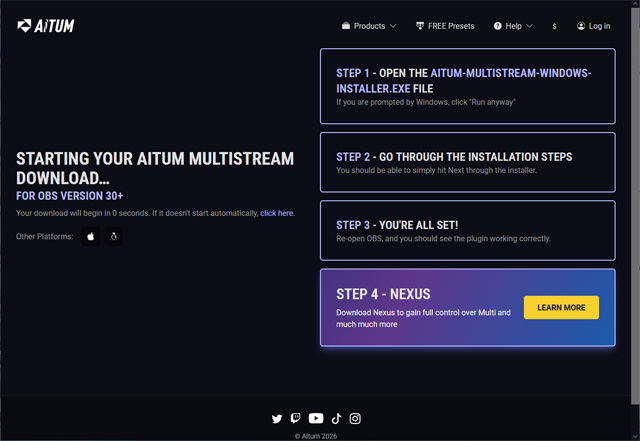640x441 pixels.
Task: Click the Step 4 Nexus card
Action: point(468,307)
